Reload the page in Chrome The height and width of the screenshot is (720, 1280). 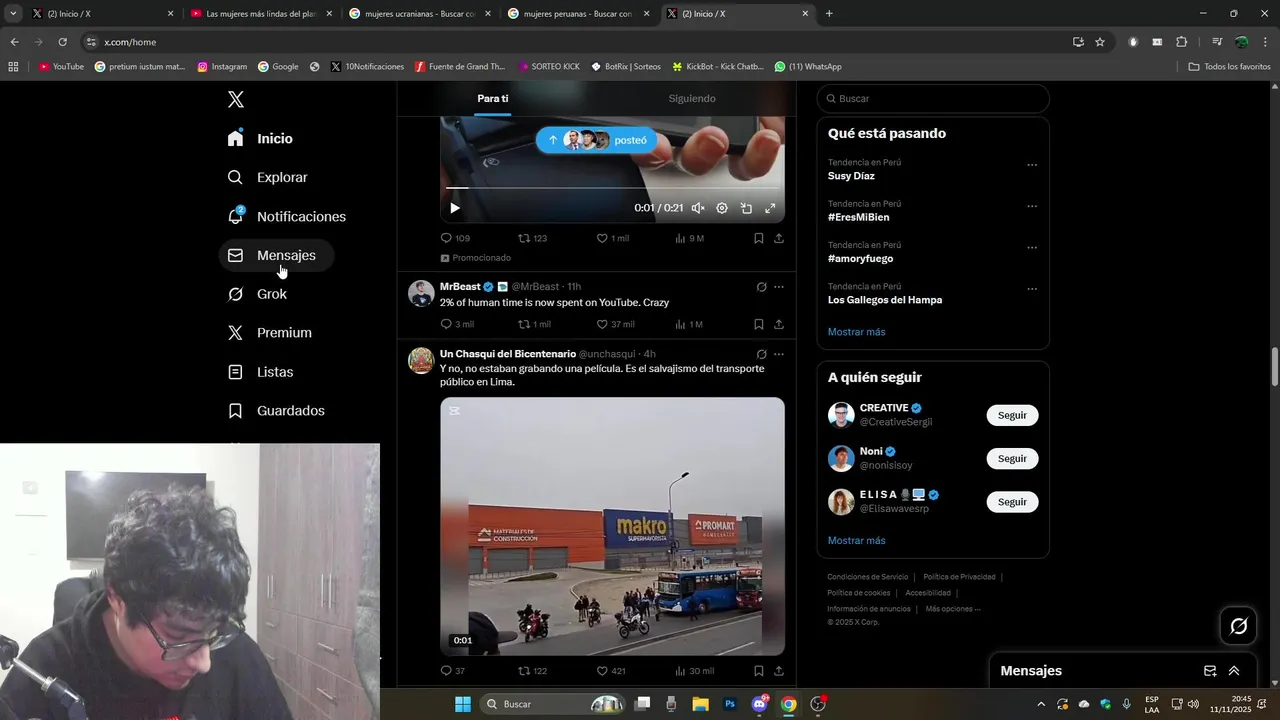point(62,42)
